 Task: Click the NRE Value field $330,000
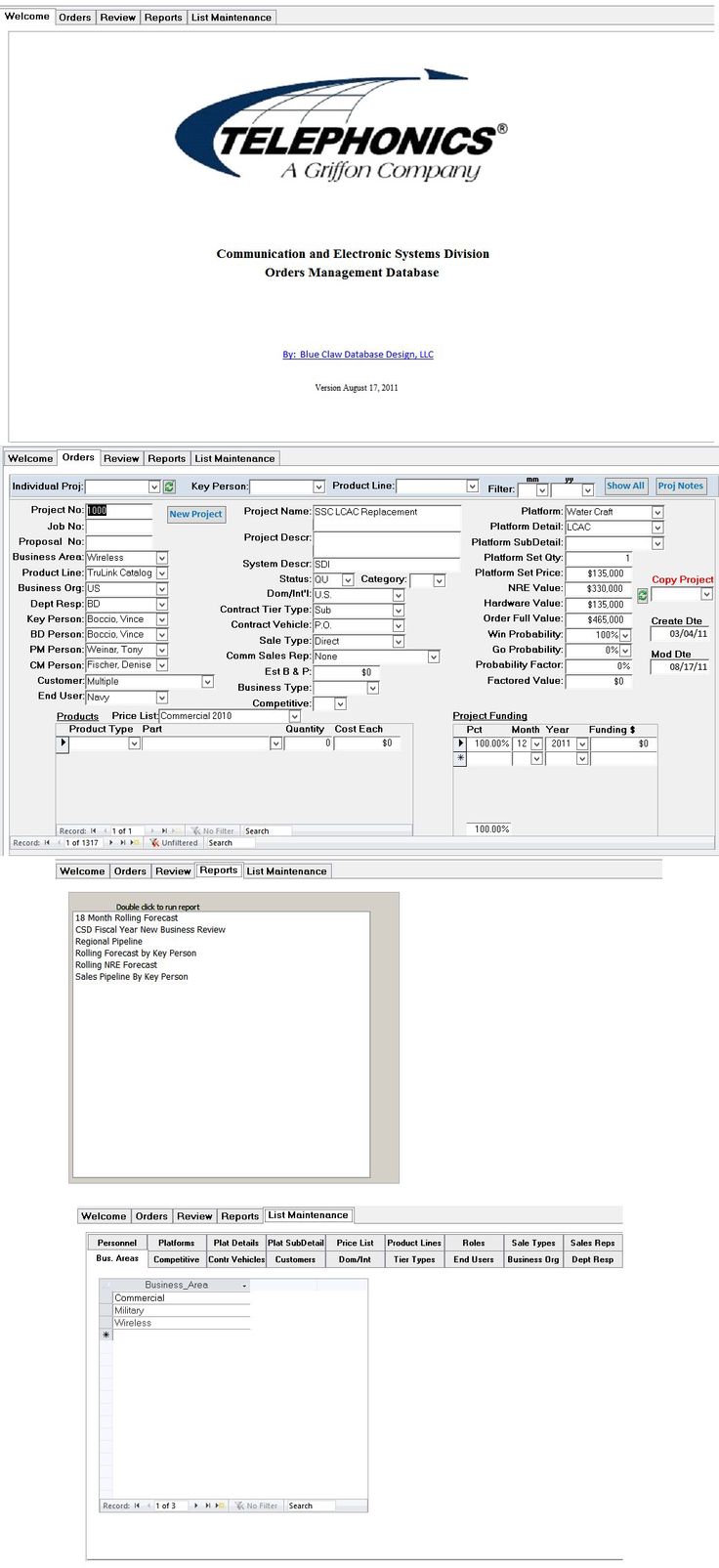[x=599, y=589]
